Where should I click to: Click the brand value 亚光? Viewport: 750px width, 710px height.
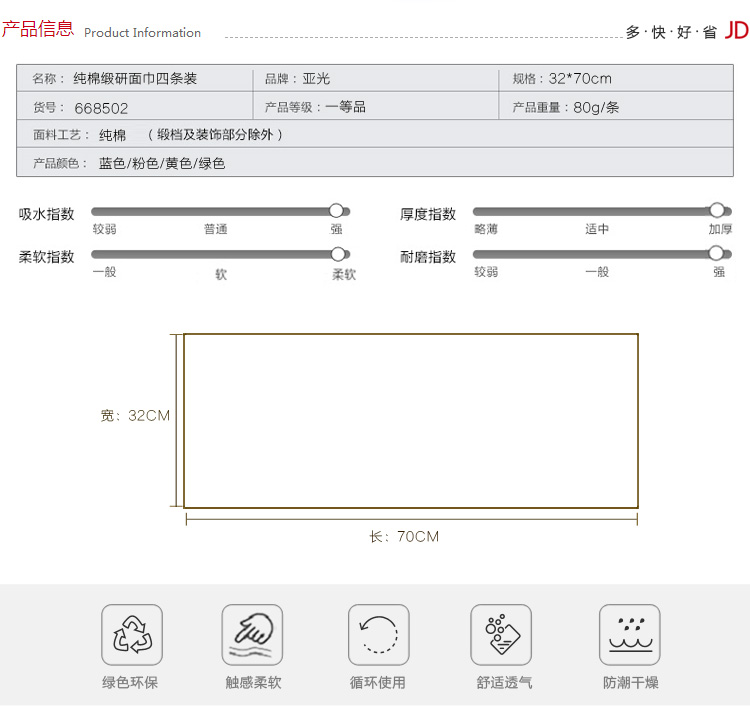click(316, 78)
